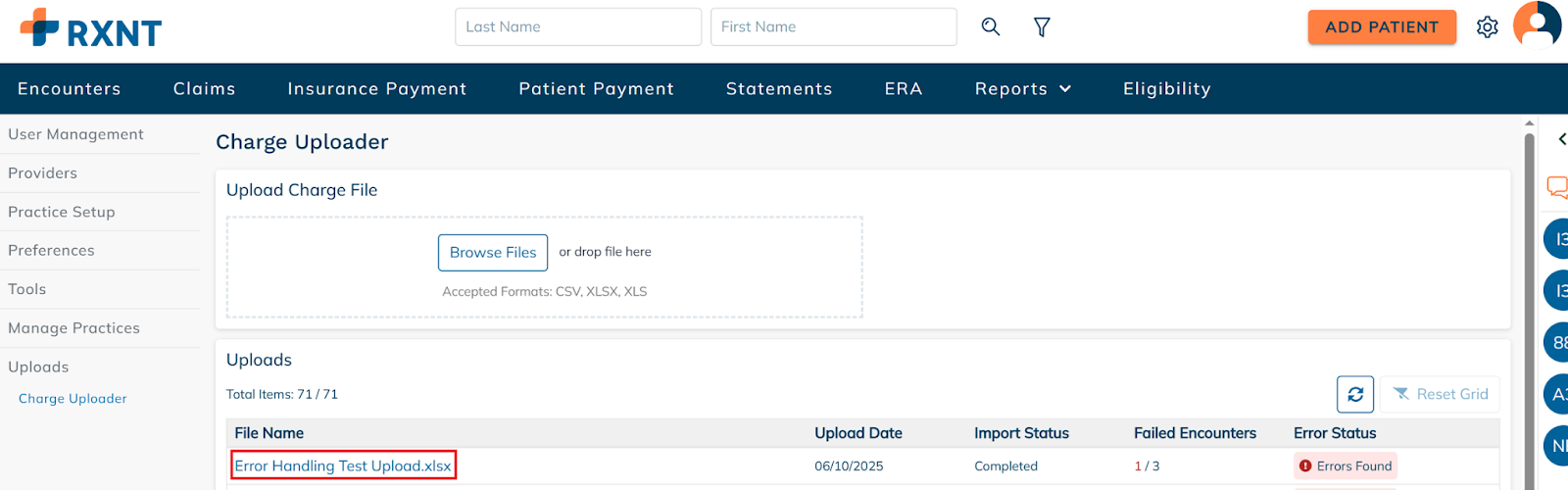Go to the Eligibility tab

1167,89
